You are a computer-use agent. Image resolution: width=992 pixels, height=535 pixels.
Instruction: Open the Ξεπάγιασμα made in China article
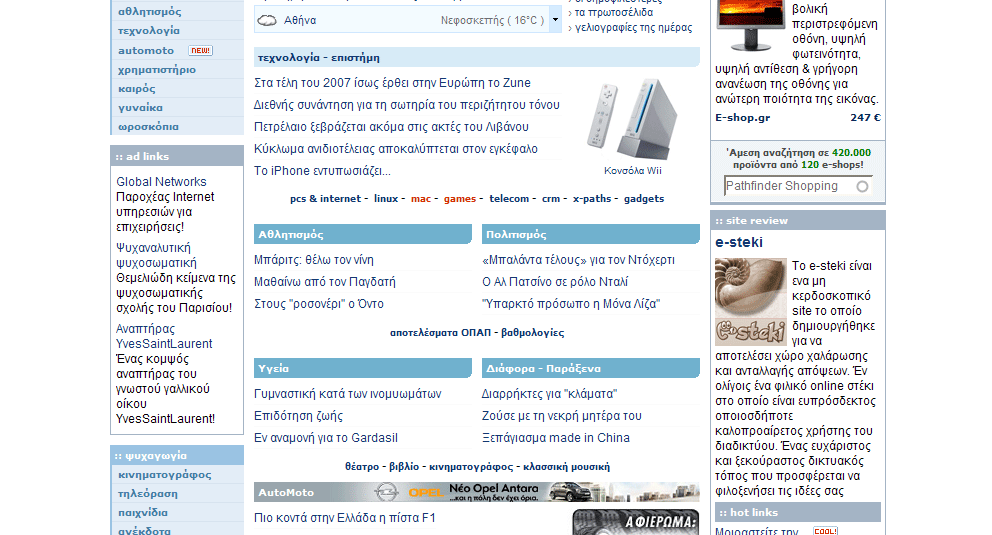(x=556, y=438)
